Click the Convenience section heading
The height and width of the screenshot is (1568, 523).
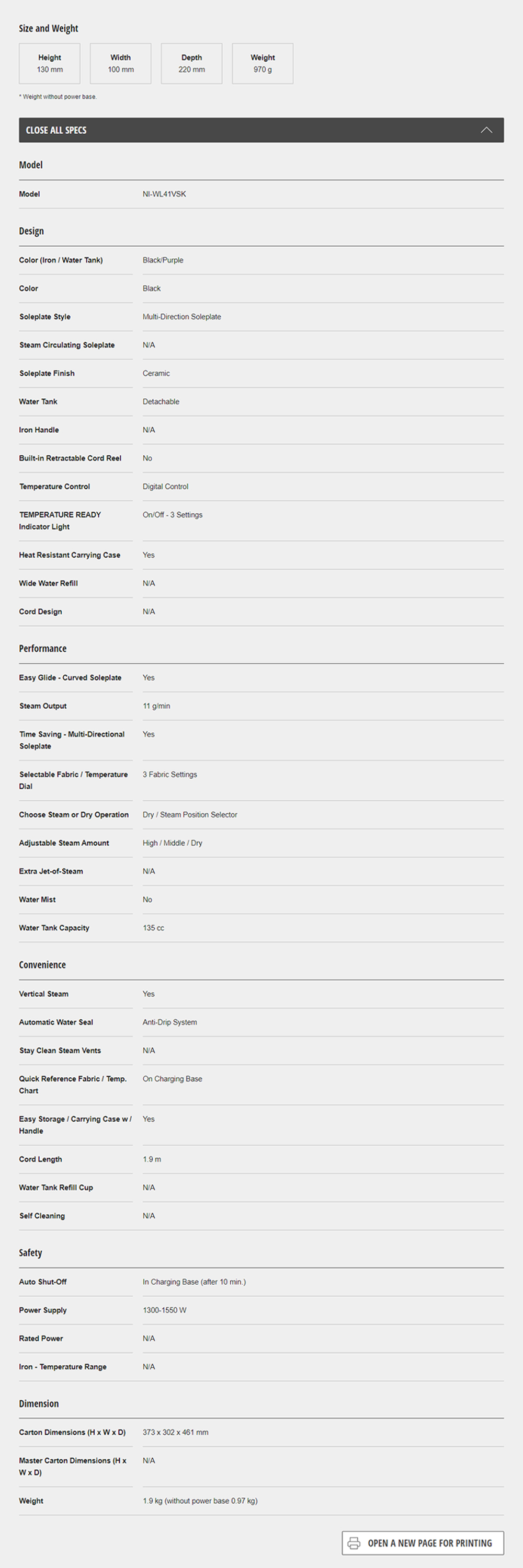[42, 965]
